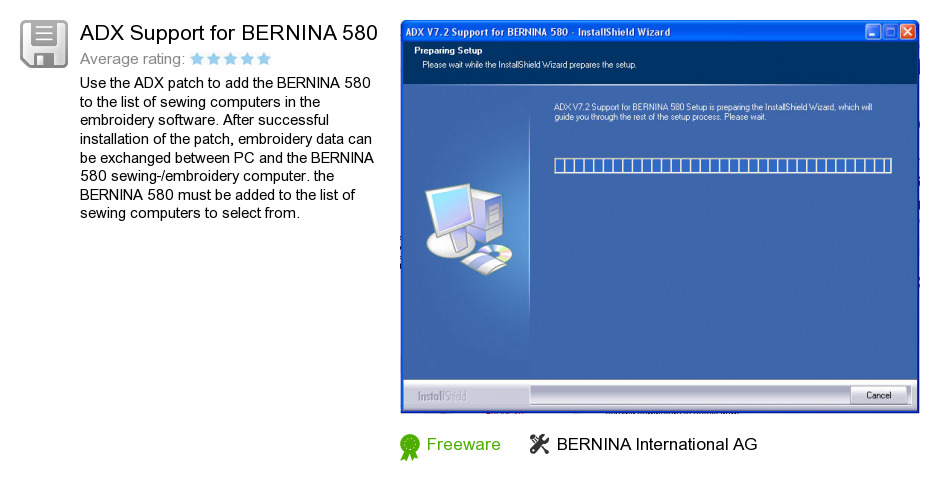Image resolution: width=940 pixels, height=491 pixels.
Task: Click the first rating star
Action: [197, 59]
